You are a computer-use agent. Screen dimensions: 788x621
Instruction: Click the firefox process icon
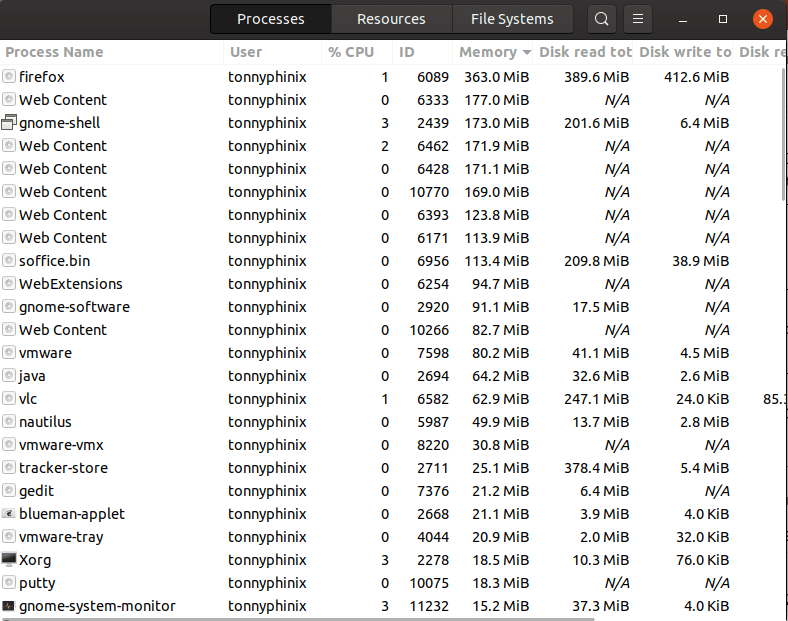click(x=9, y=76)
